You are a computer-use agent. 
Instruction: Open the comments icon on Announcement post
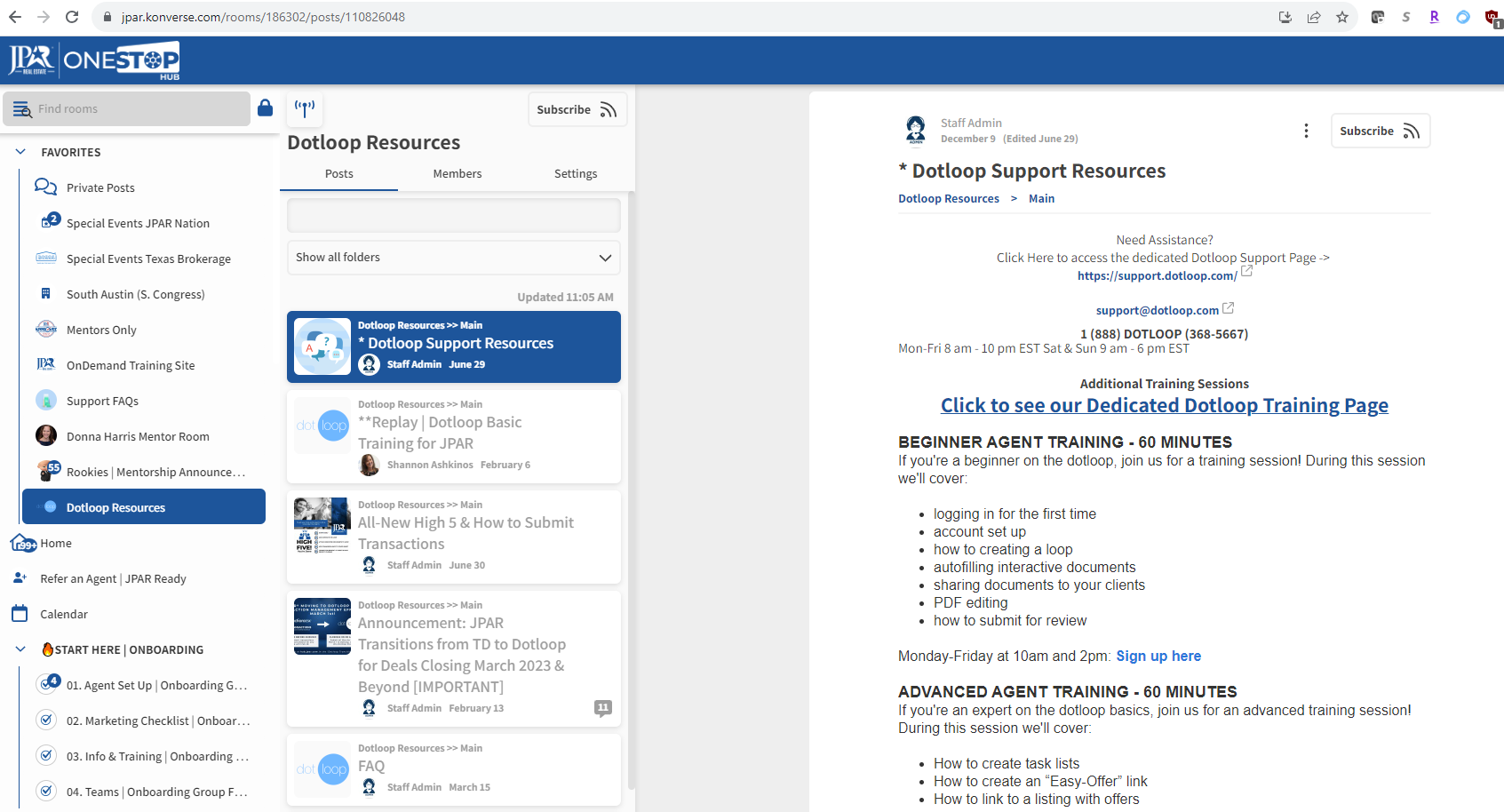point(603,708)
